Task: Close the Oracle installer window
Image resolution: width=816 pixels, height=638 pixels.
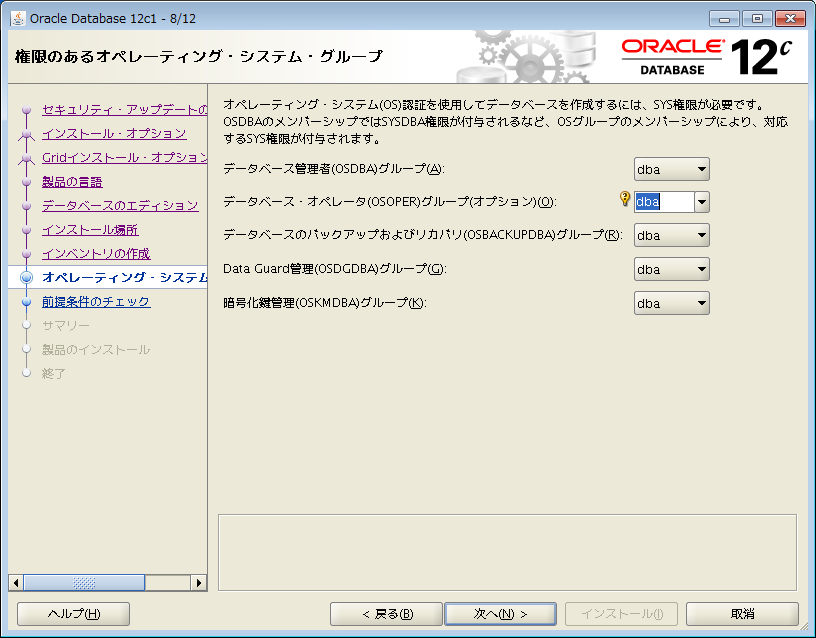Action: click(790, 19)
